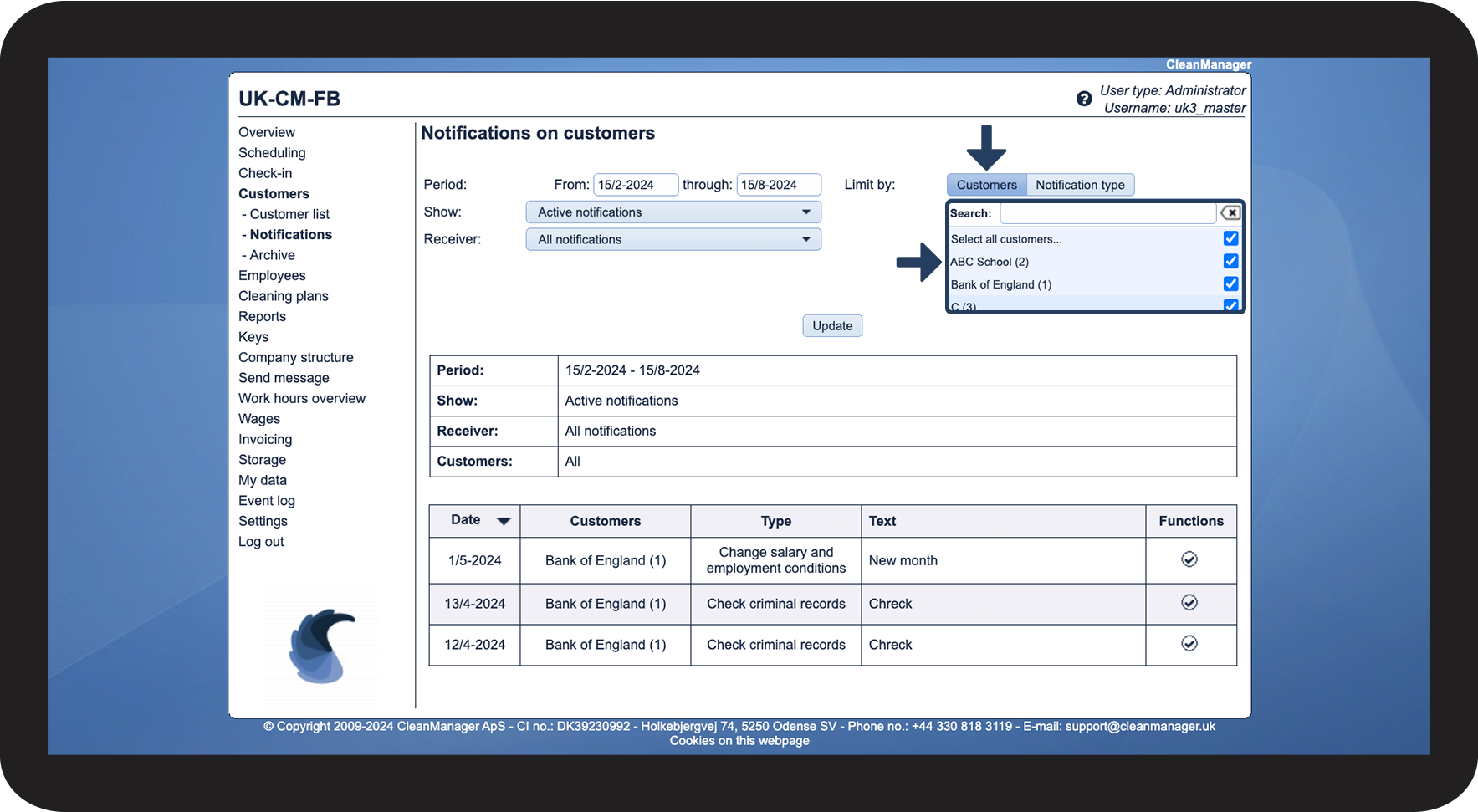This screenshot has width=1478, height=812.
Task: Toggle the Select all customers checkbox
Action: [1230, 238]
